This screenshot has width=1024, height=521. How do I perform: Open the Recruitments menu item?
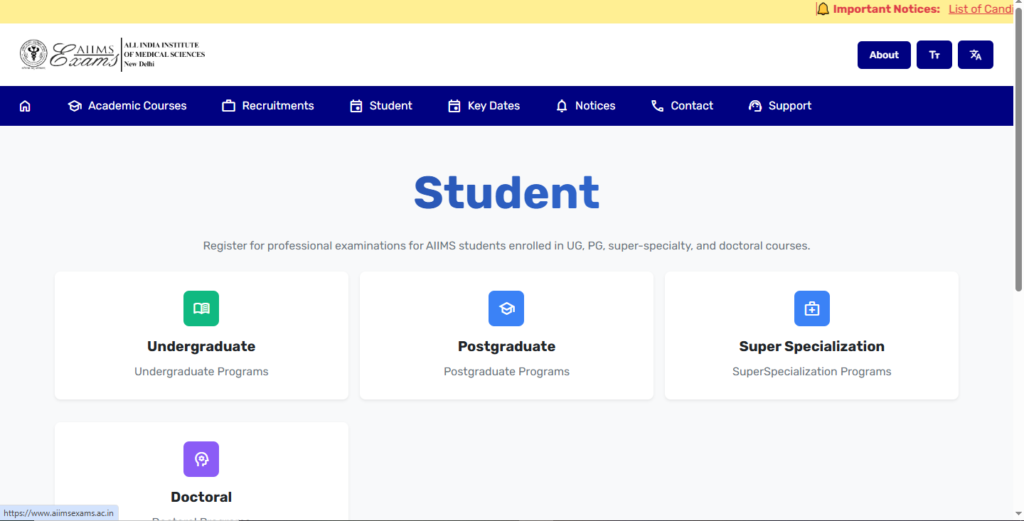[268, 106]
